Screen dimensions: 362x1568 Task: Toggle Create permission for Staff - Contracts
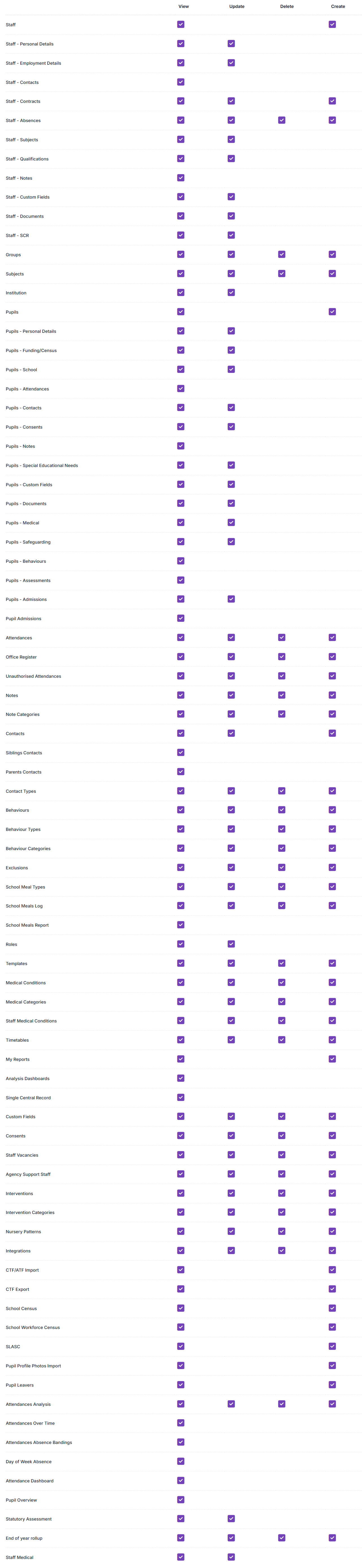pos(332,101)
